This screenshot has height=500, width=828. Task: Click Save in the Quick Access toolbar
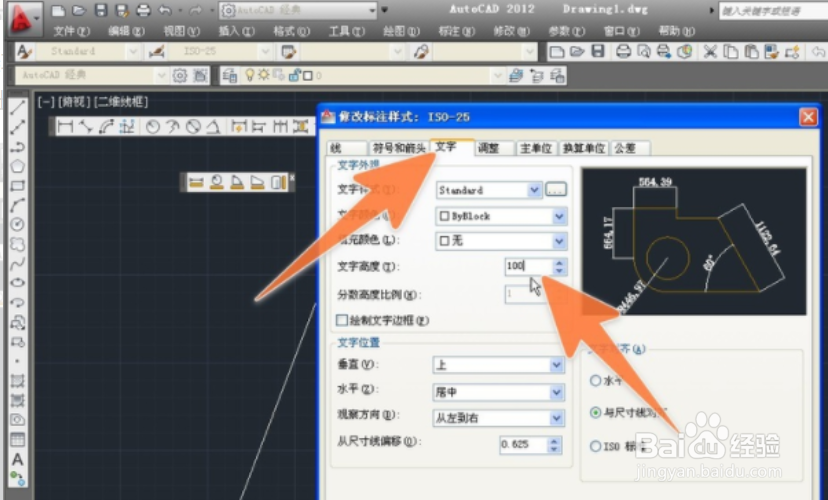pyautogui.click(x=101, y=10)
